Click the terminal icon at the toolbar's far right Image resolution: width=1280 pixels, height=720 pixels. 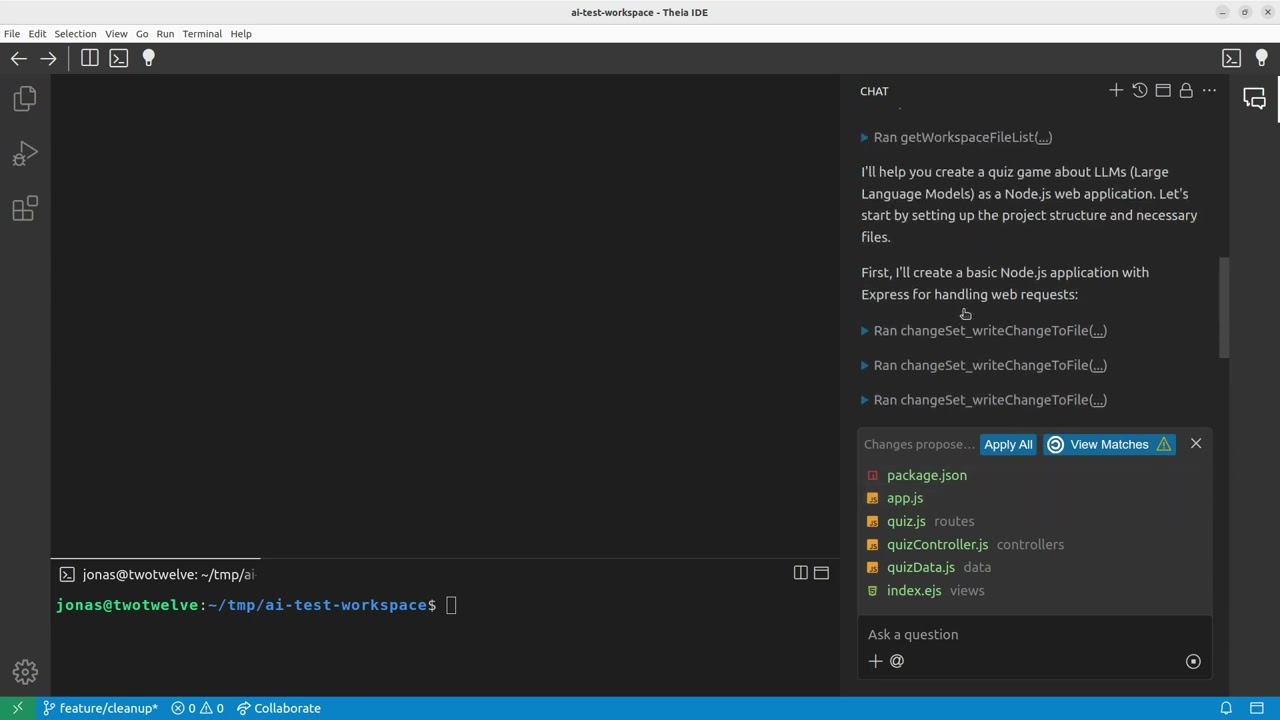(x=1232, y=58)
